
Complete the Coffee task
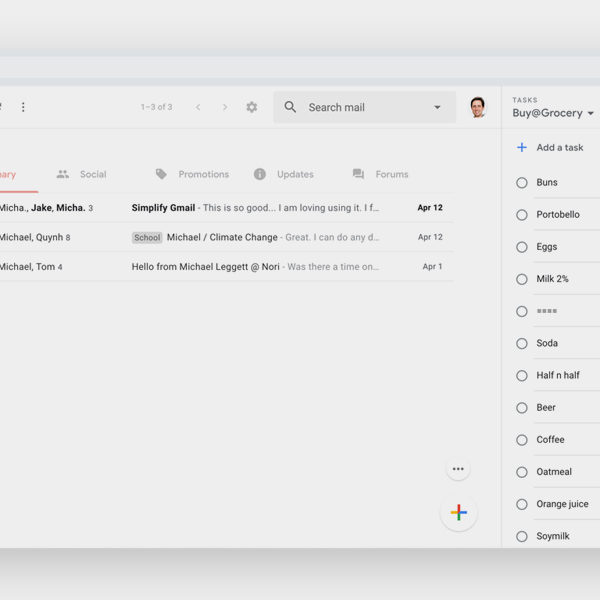(521, 440)
